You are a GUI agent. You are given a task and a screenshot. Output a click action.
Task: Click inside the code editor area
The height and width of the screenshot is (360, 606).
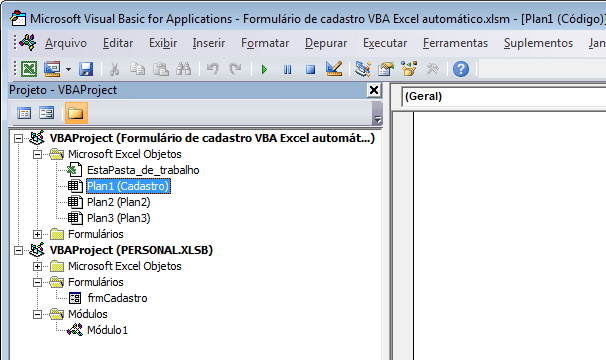click(x=510, y=236)
